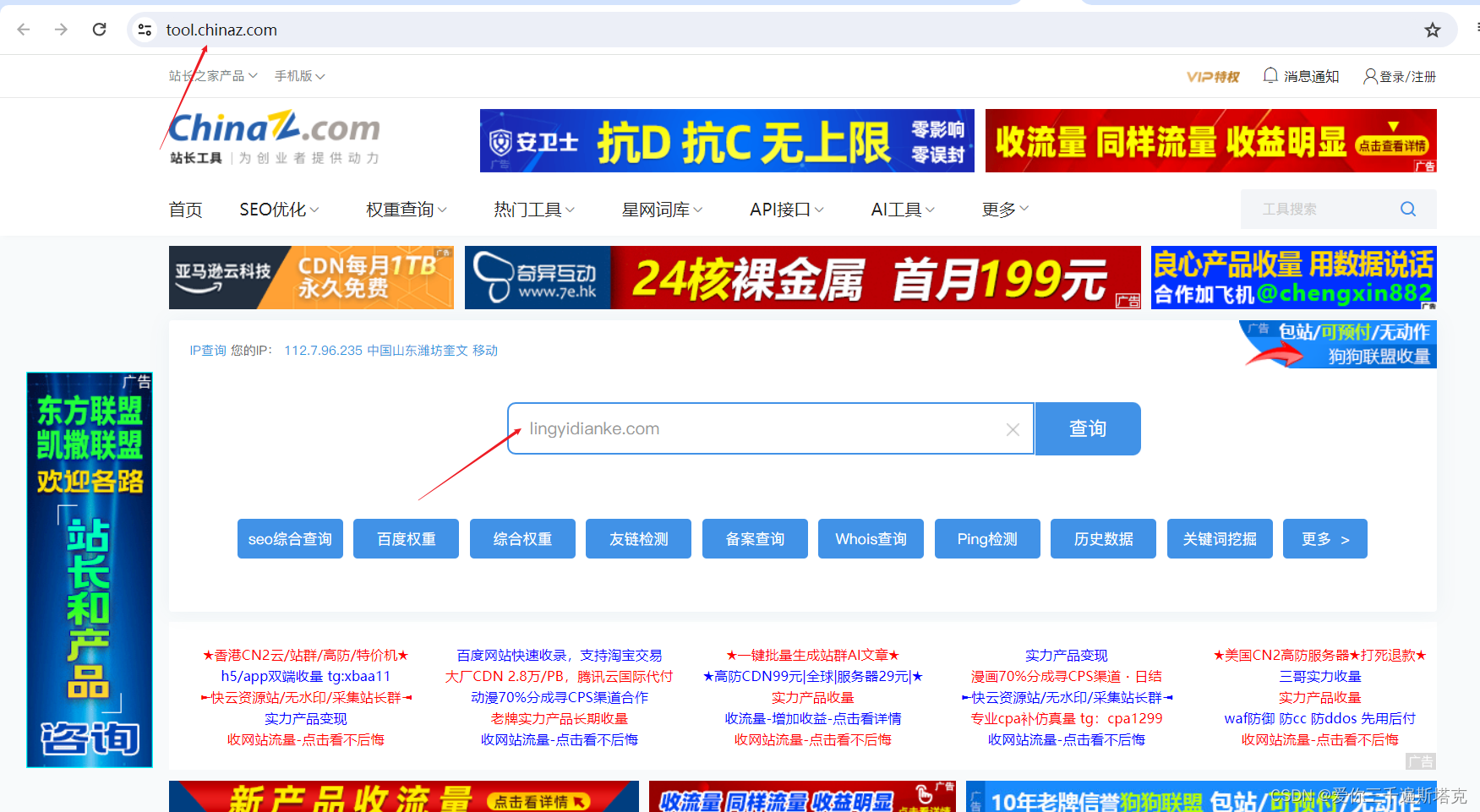The height and width of the screenshot is (812, 1480).
Task: Open the 手机版 dropdown
Action: [x=300, y=75]
